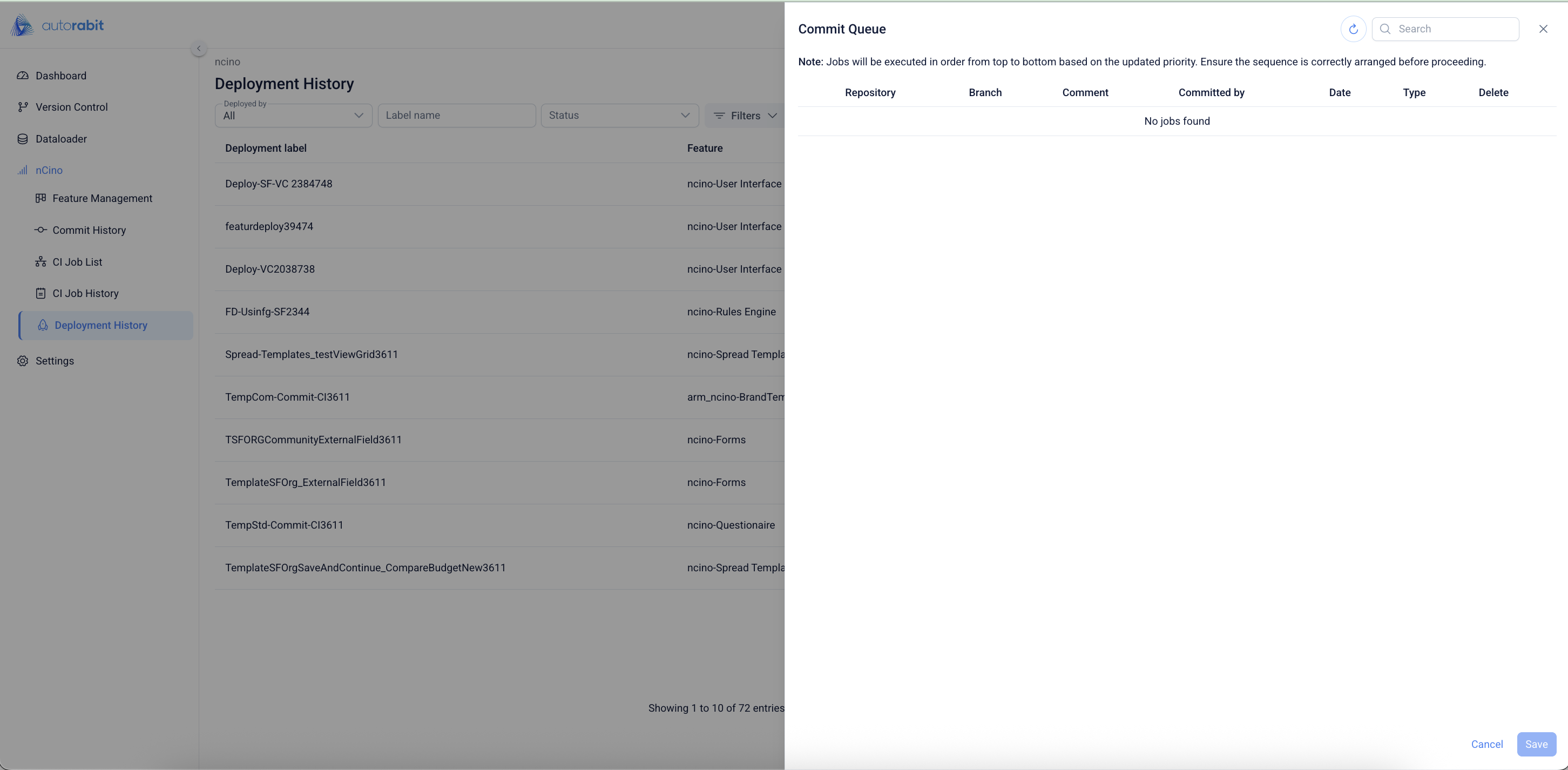Click the CI Job History icon
1568x770 pixels.
(41, 293)
